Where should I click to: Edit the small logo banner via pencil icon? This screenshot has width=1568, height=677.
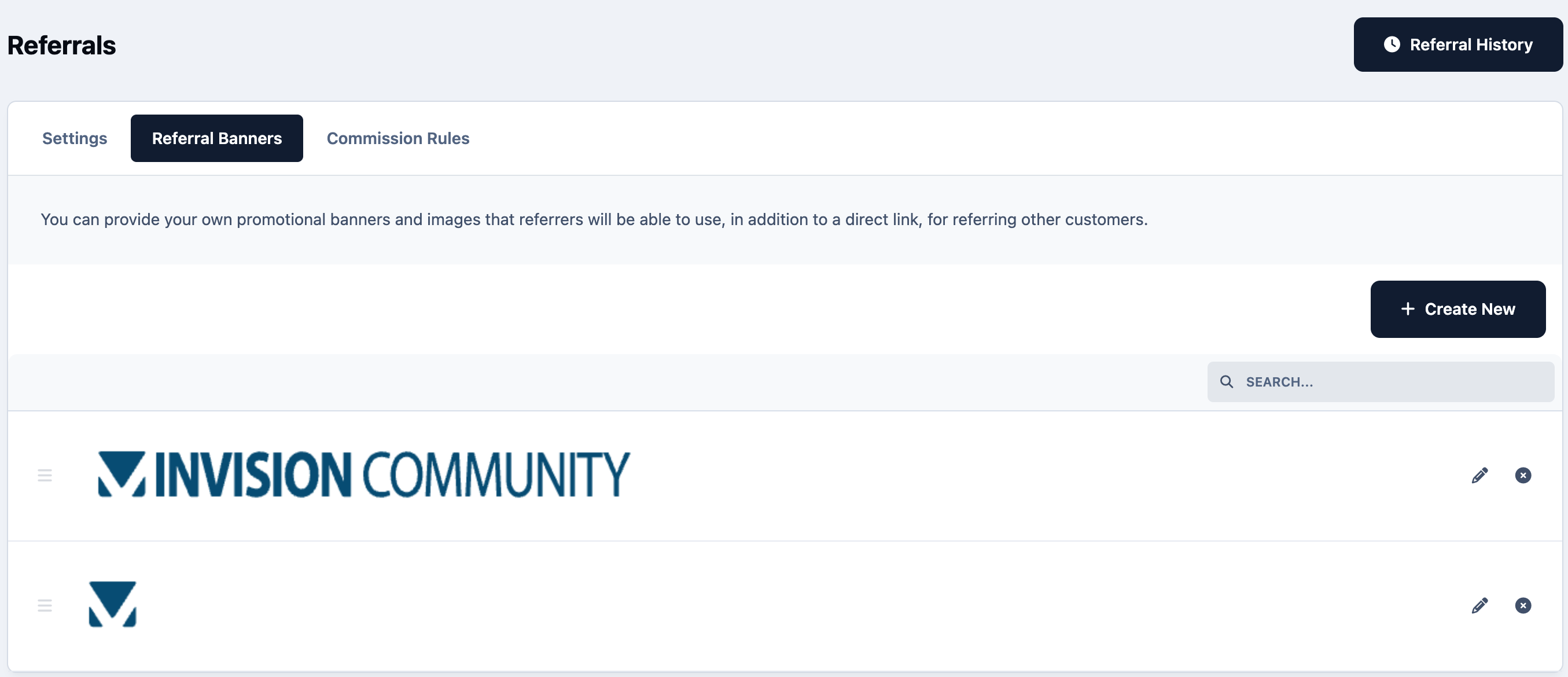[x=1479, y=606]
